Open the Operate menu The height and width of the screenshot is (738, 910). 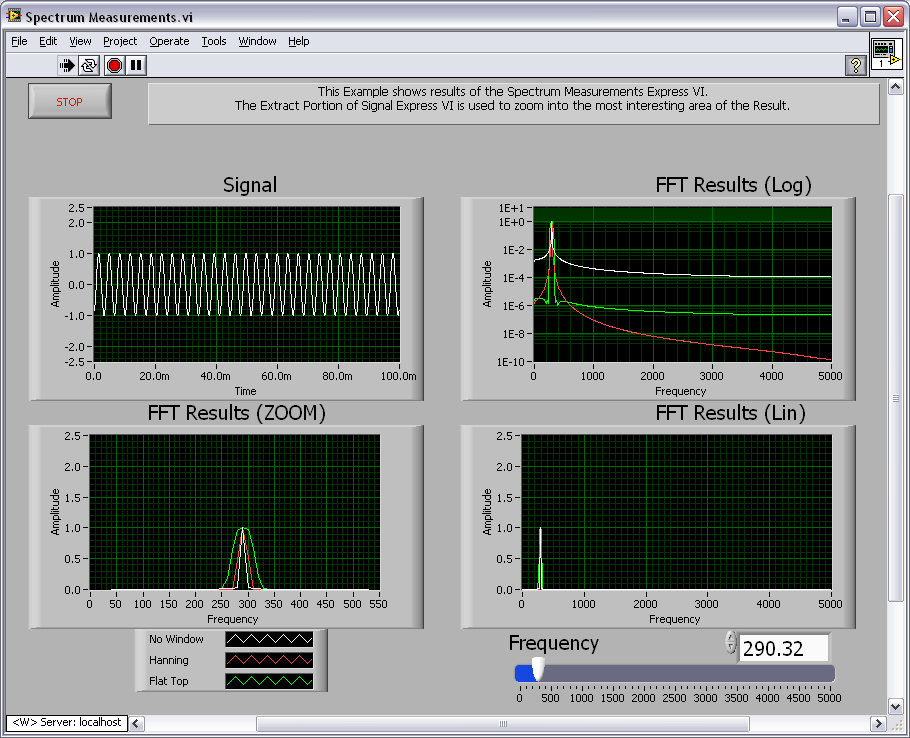(x=169, y=41)
